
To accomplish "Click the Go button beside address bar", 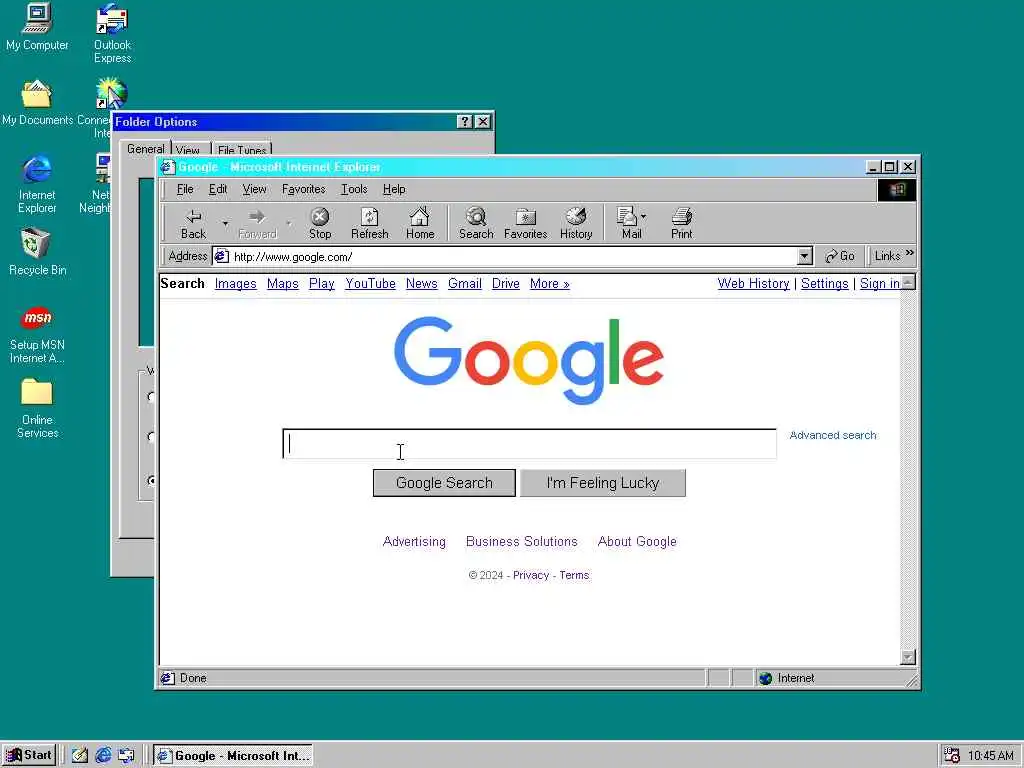I will [840, 256].
